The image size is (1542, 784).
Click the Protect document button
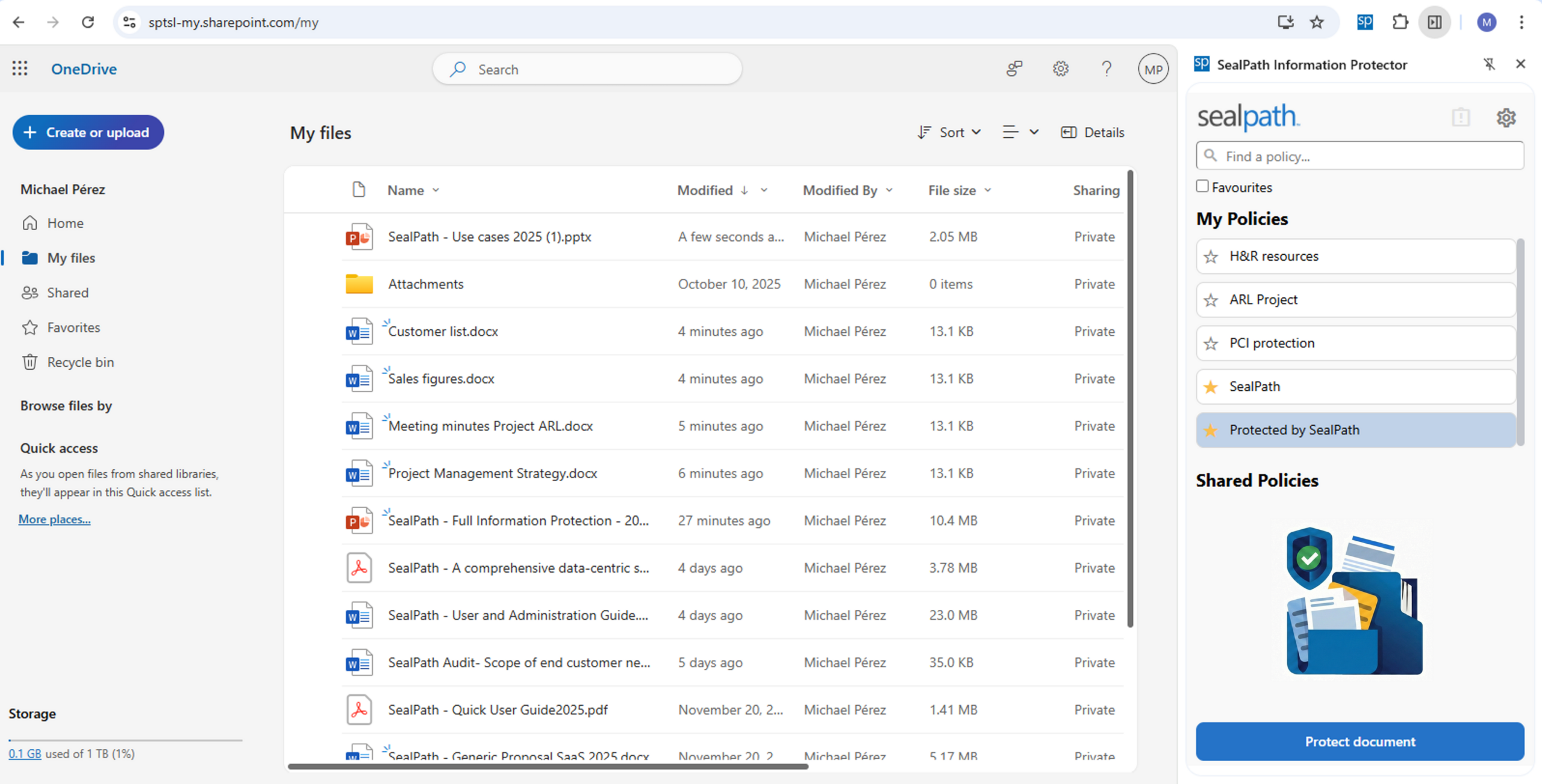click(1359, 741)
